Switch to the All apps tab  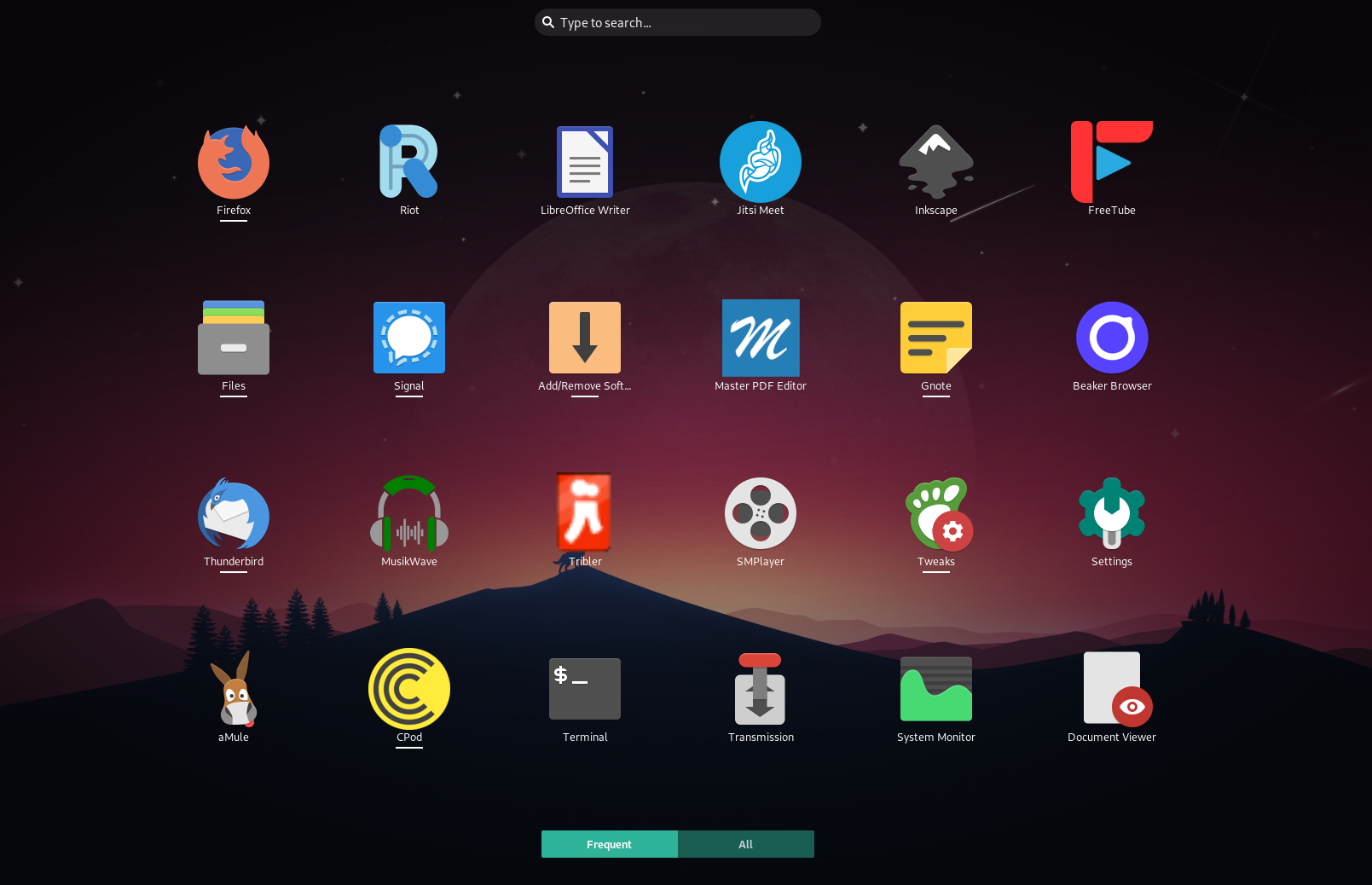[745, 844]
